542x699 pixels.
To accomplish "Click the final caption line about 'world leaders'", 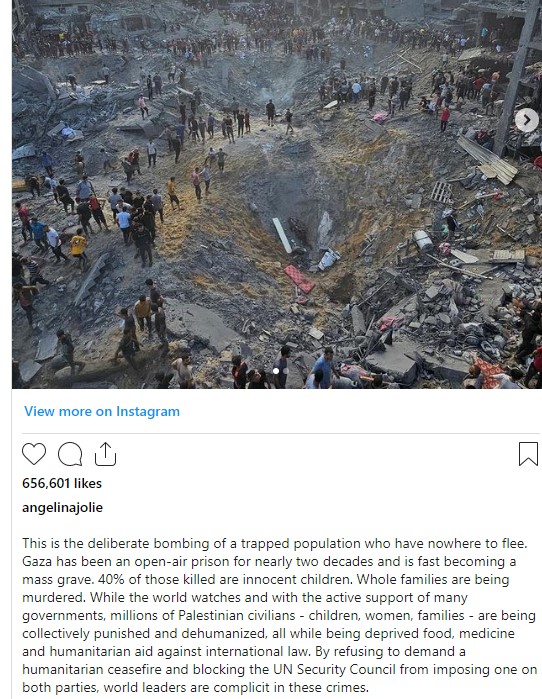I will click(195, 687).
